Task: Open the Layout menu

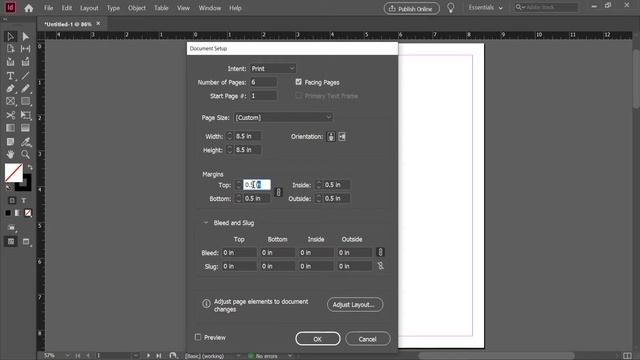Action: coord(89,8)
